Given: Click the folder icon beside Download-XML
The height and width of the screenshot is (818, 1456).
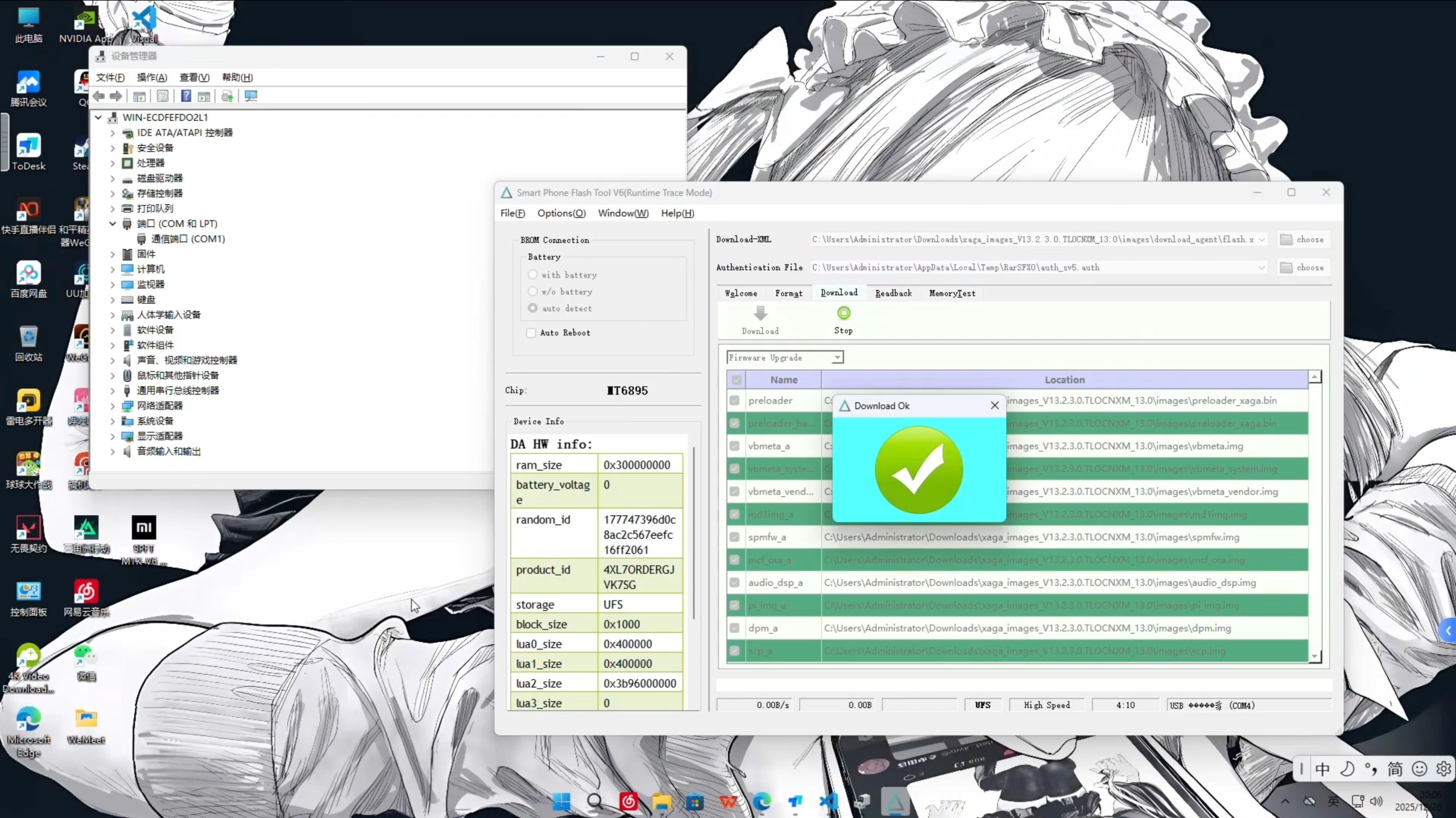Looking at the screenshot, I should click(1286, 239).
